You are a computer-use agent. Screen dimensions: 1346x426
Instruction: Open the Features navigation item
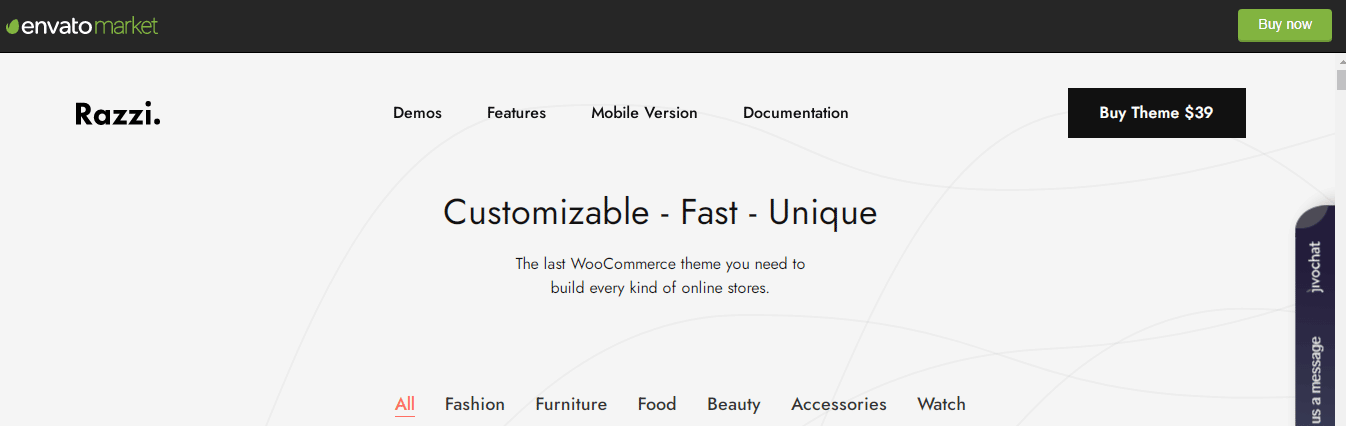tap(516, 113)
